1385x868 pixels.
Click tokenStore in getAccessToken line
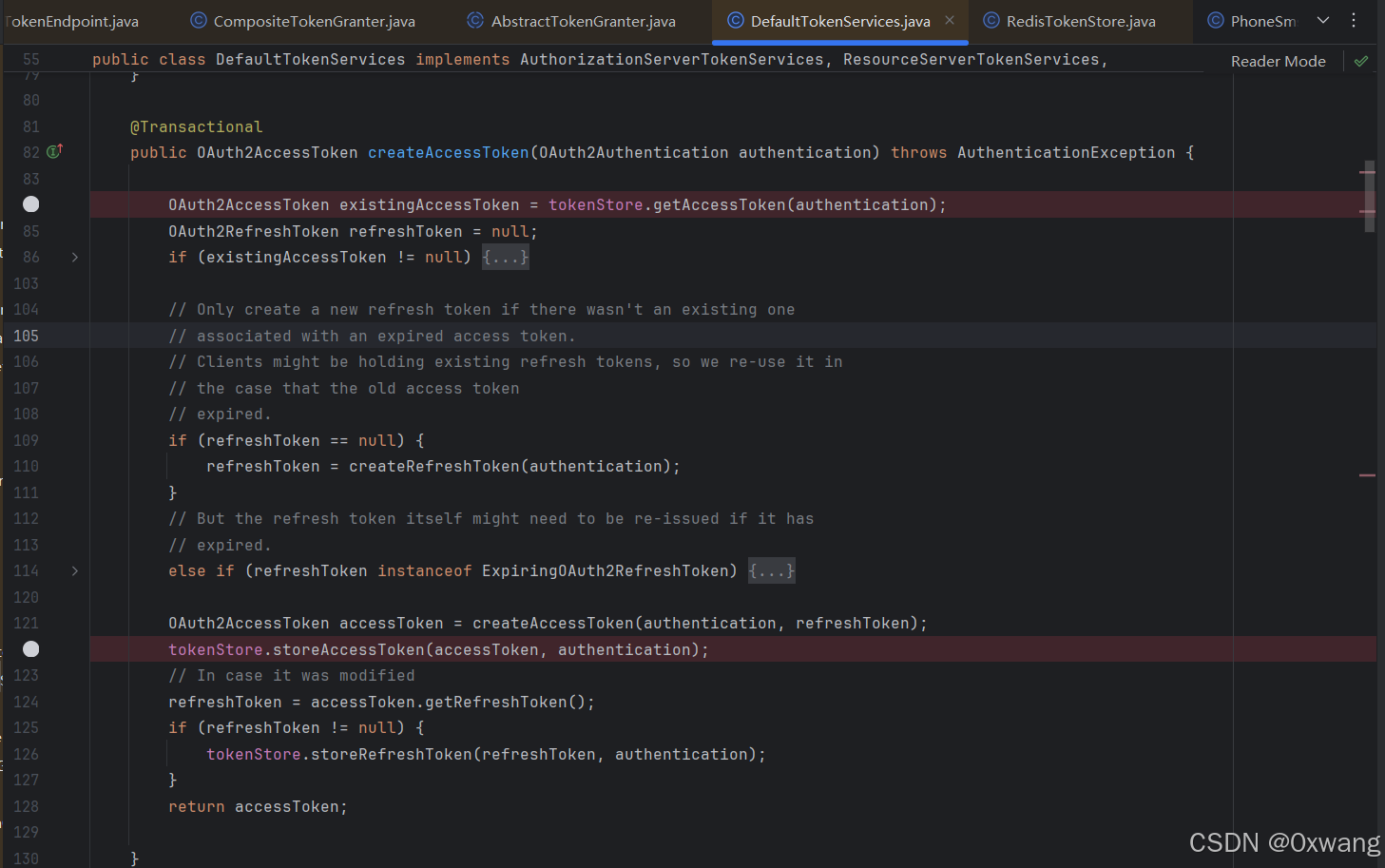tap(596, 205)
